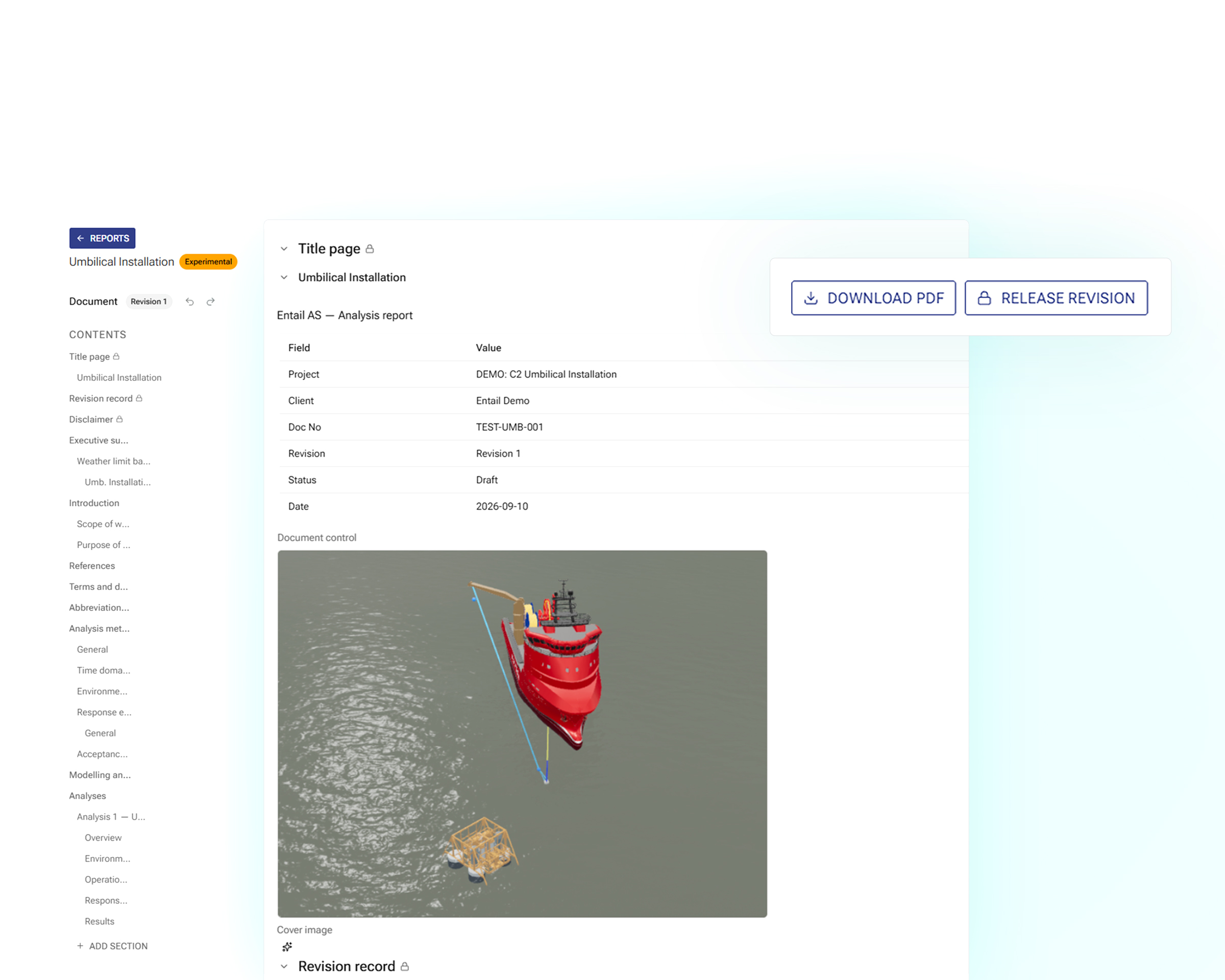This screenshot has height=980, width=1225.
Task: Open Acceptanc... contents entry
Action: coord(102,754)
